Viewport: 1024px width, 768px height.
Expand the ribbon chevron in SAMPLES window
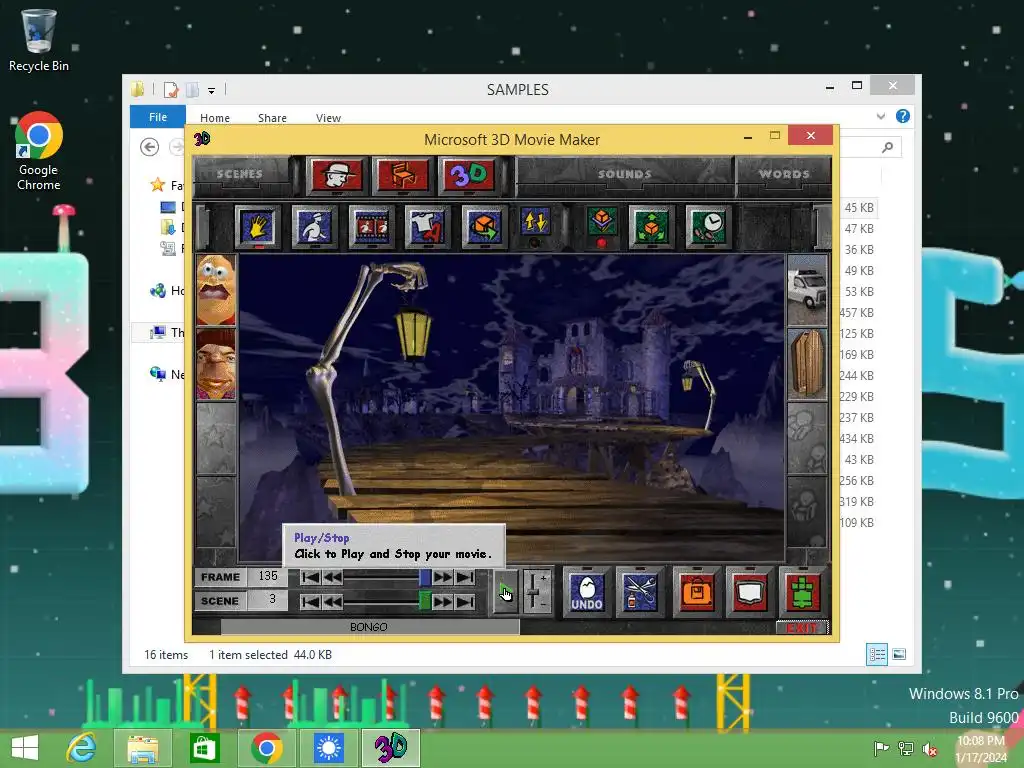[x=881, y=116]
